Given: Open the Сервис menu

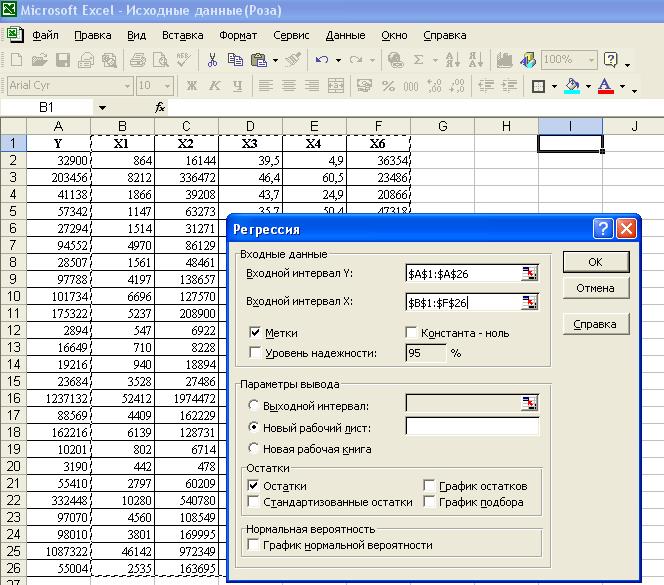Looking at the screenshot, I should coord(291,35).
